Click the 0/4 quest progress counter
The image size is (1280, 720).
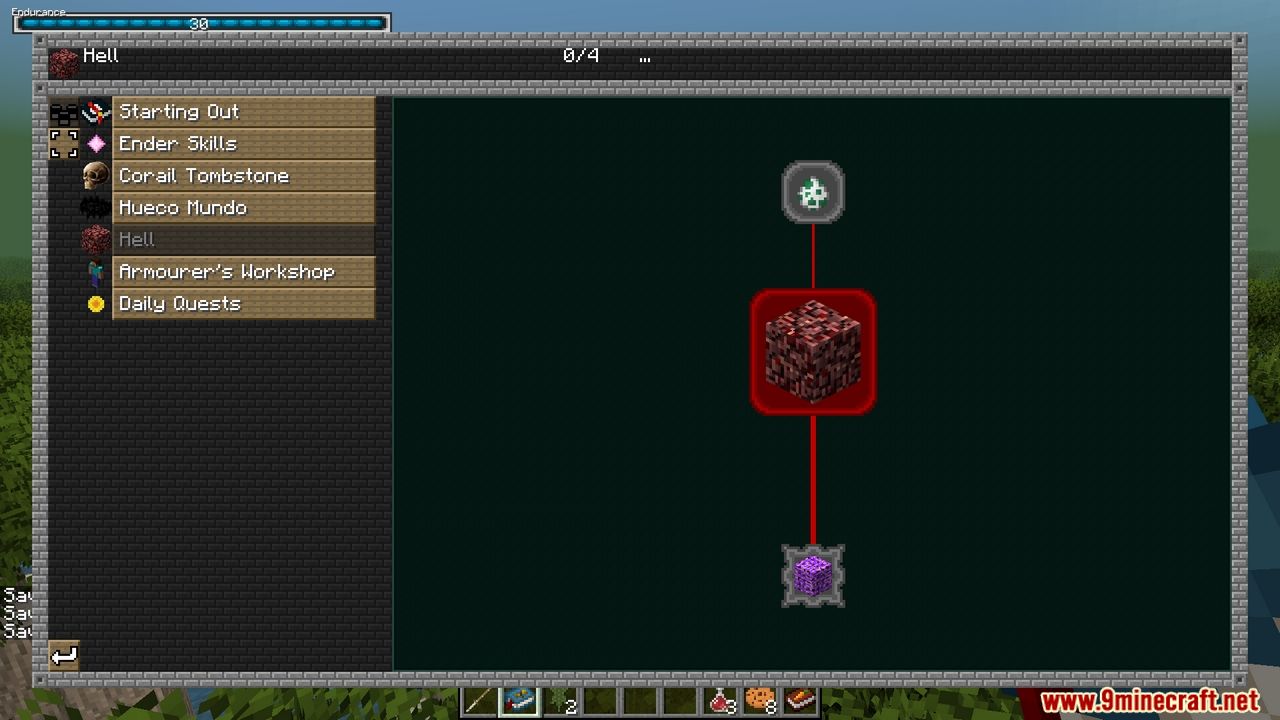coord(581,56)
